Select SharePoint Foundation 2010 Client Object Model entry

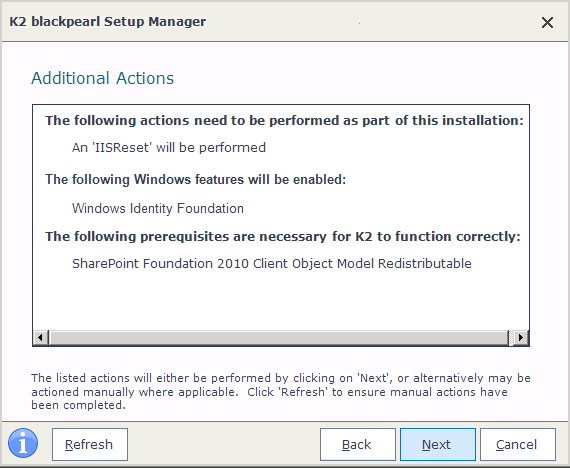pos(272,263)
